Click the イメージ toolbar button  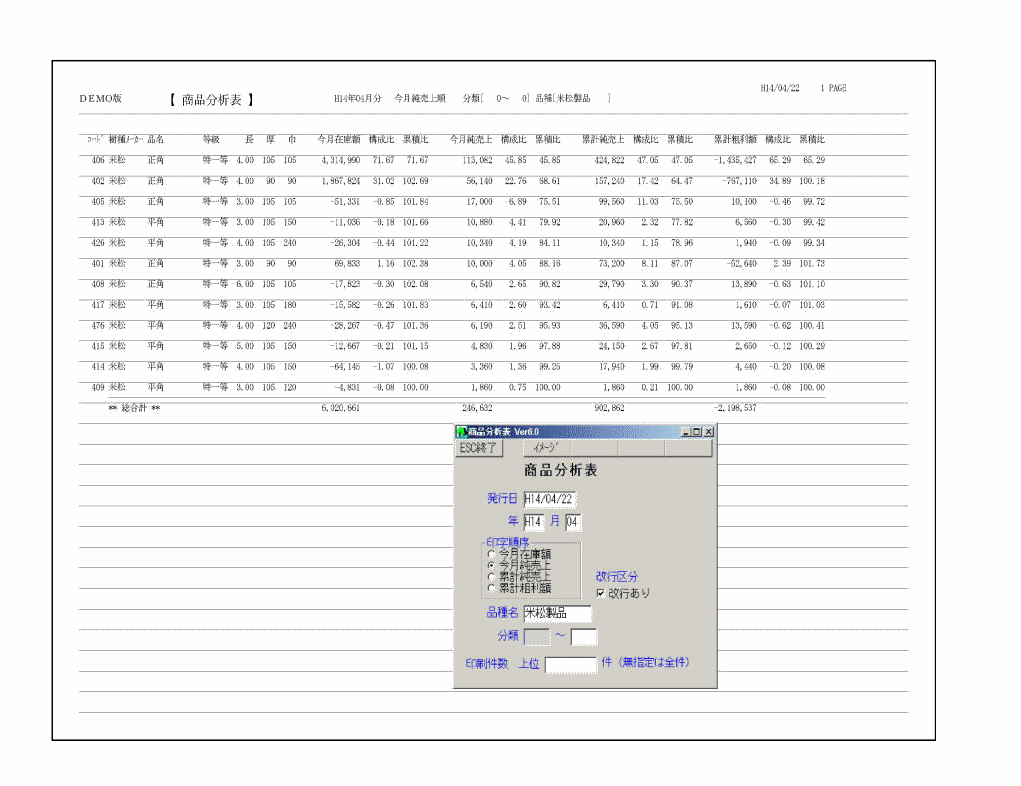click(546, 448)
